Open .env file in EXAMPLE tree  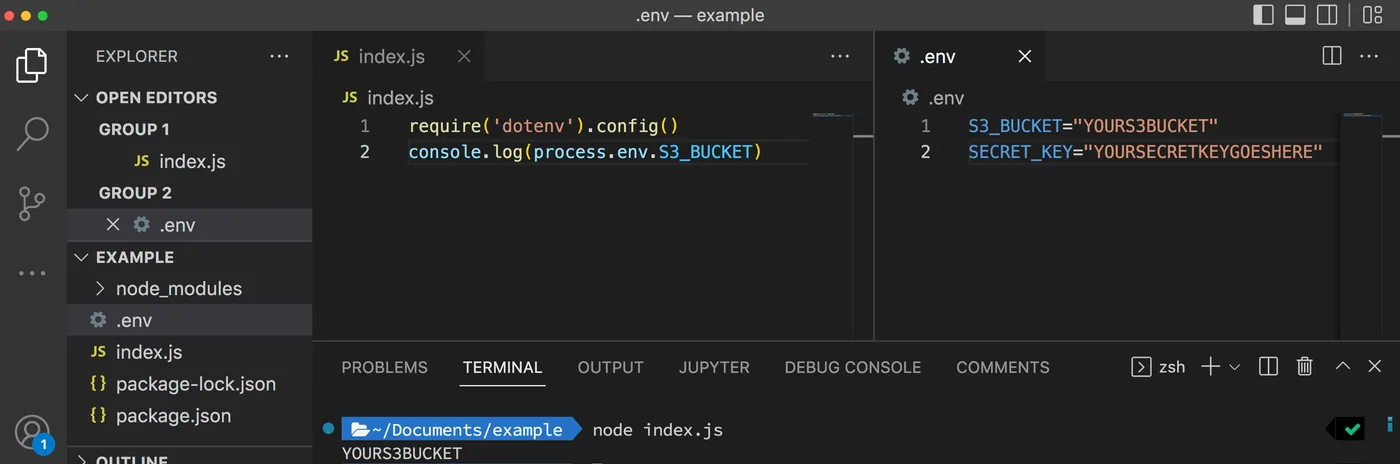click(190, 320)
